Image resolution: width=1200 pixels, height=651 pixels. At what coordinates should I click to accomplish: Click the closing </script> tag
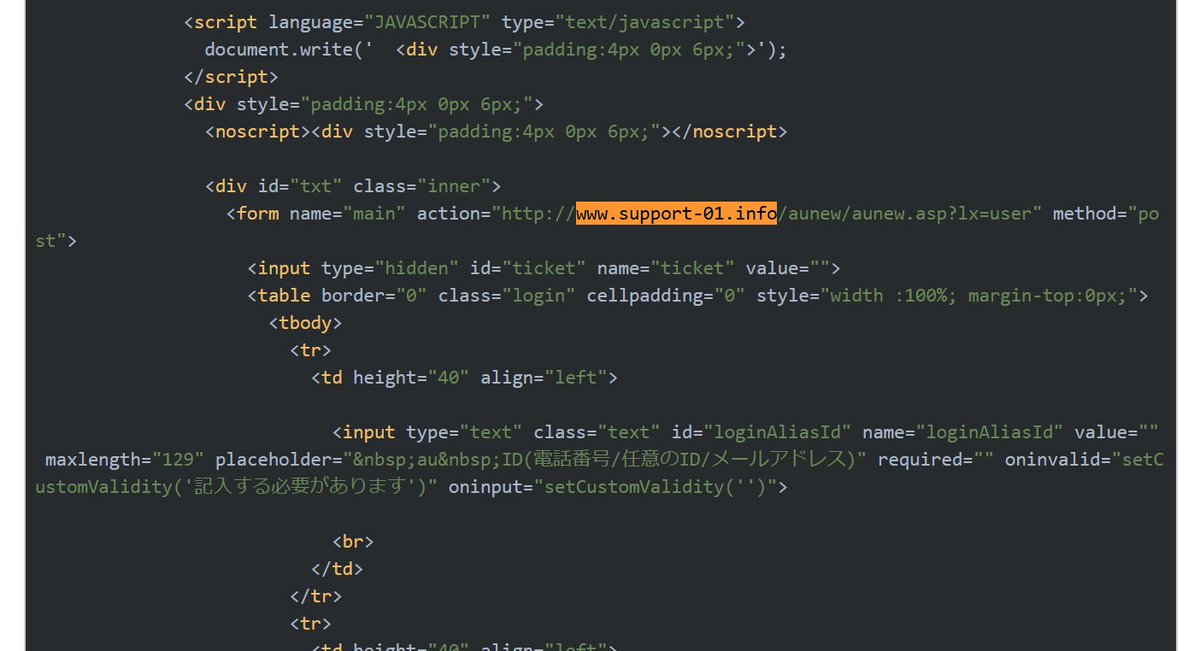pyautogui.click(x=232, y=77)
